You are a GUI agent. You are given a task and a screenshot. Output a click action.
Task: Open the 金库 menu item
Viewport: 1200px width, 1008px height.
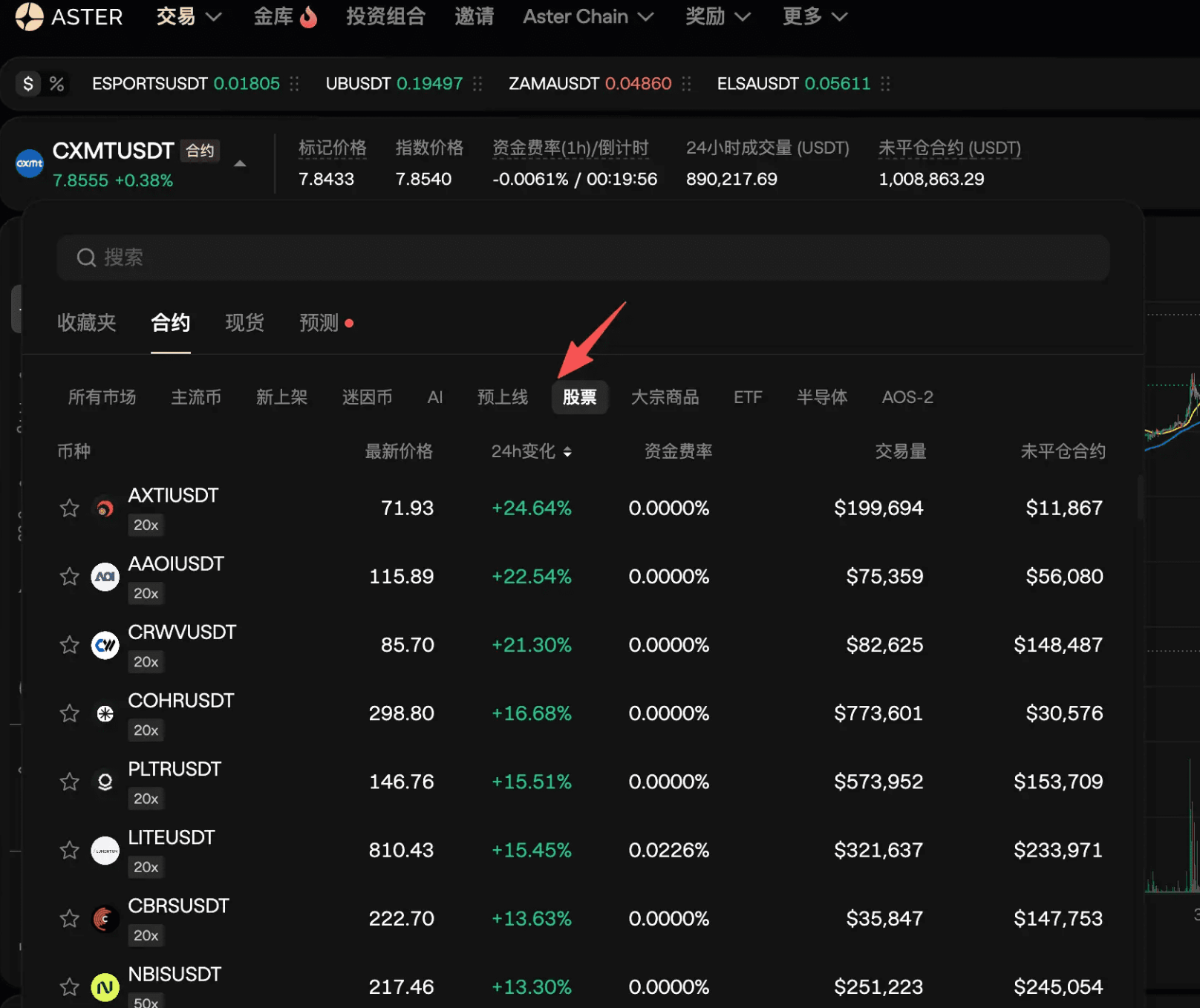(273, 16)
